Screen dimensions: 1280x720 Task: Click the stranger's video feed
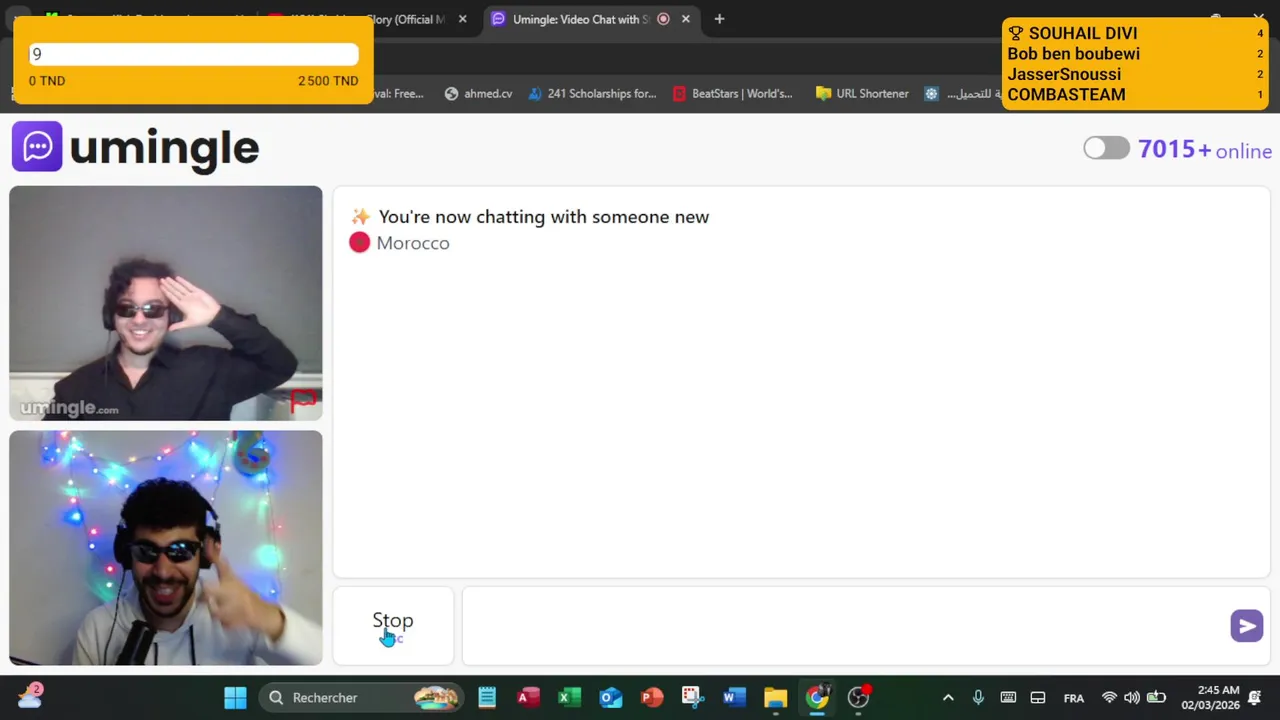coord(166,303)
